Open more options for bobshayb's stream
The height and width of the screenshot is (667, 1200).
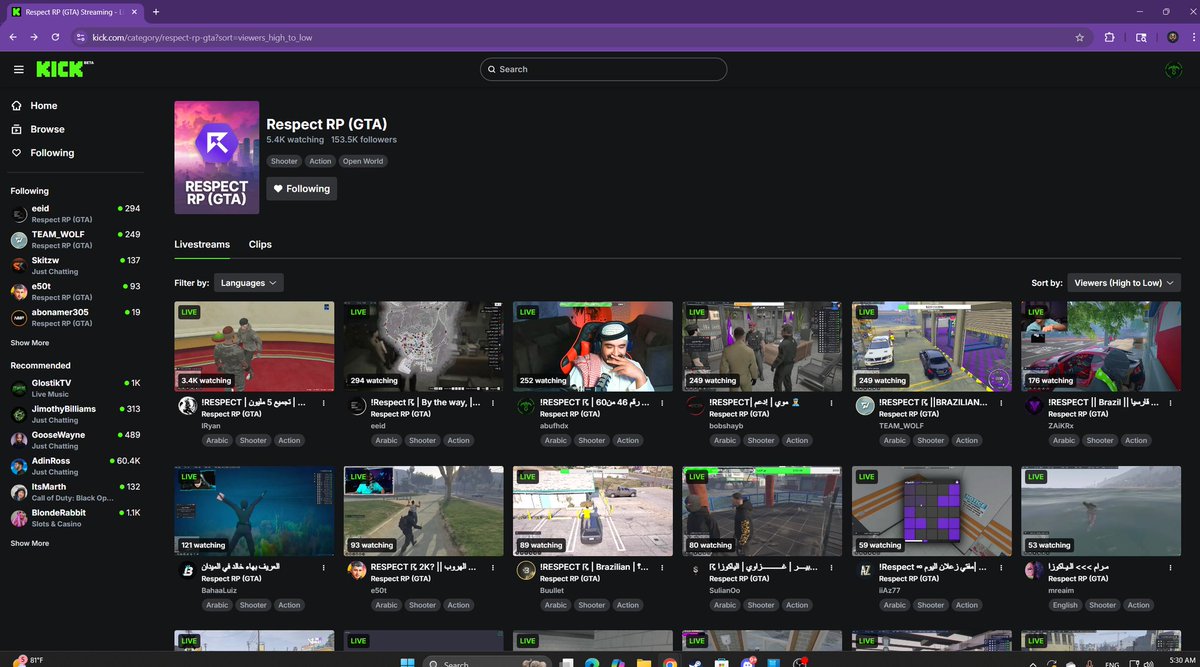(832, 402)
